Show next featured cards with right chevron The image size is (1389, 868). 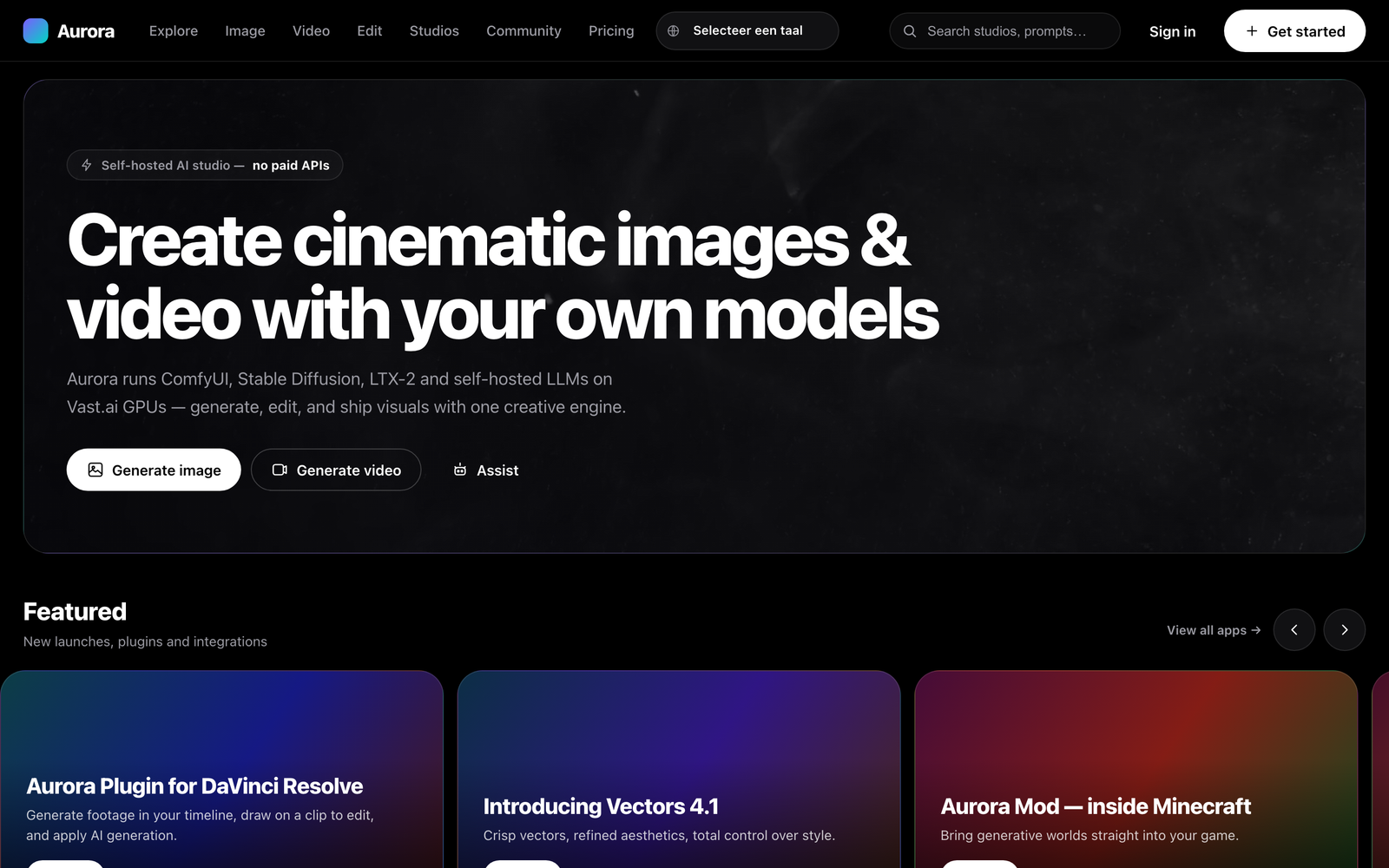(x=1345, y=630)
